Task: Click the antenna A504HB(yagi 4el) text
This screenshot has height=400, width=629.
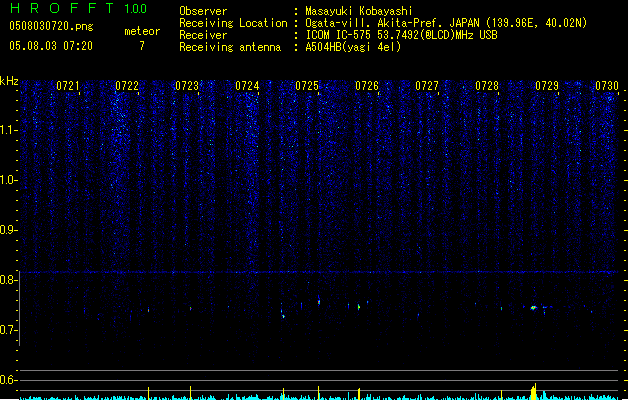Action: click(353, 47)
